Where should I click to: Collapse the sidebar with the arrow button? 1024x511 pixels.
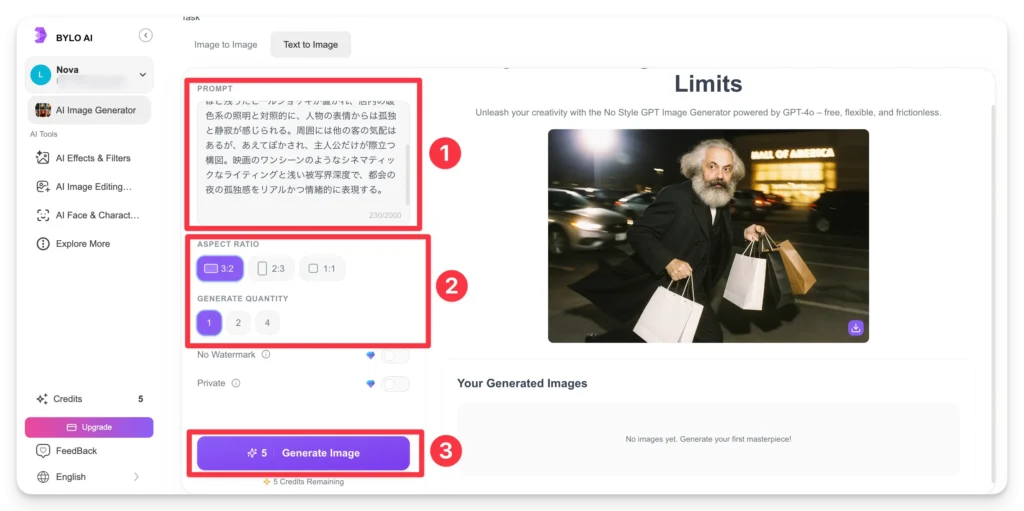146,35
